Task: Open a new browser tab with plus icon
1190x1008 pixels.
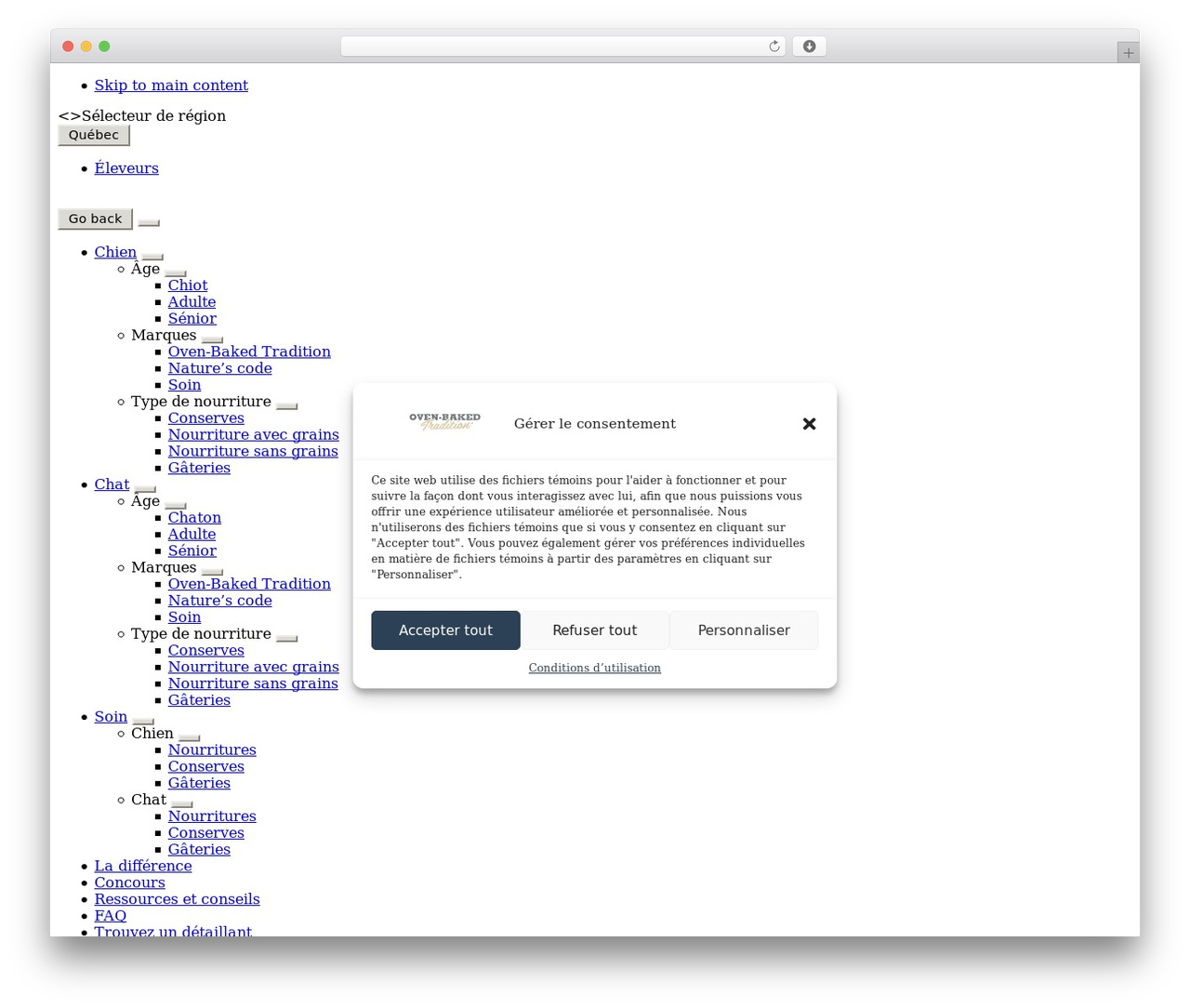Action: [1128, 53]
